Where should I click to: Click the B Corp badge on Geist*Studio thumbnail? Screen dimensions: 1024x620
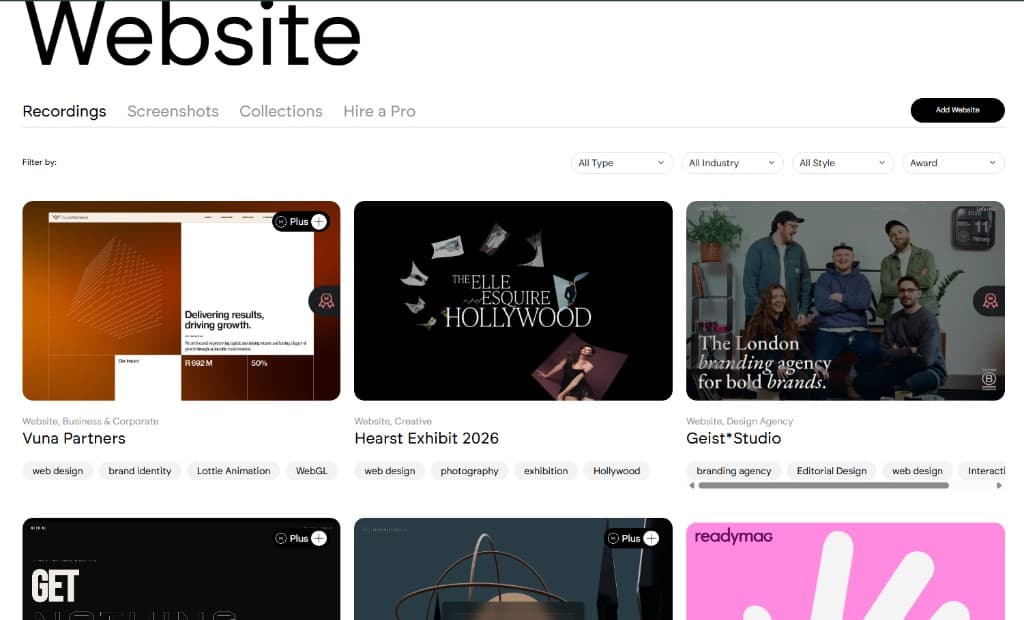click(x=989, y=379)
